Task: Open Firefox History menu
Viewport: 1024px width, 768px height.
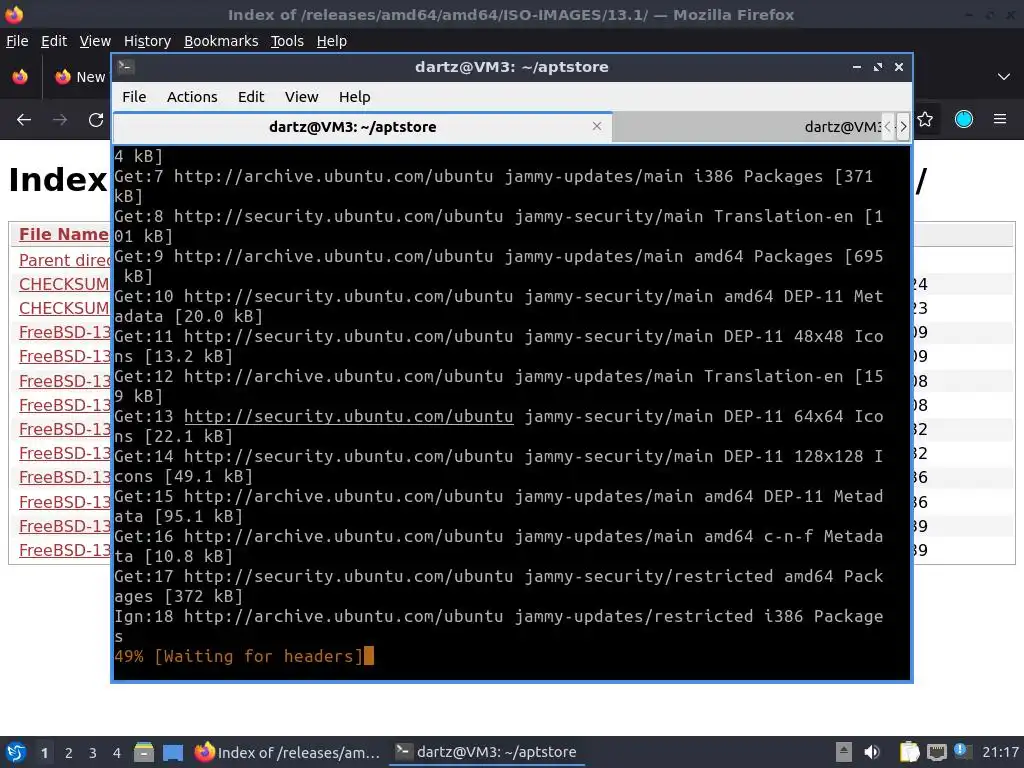Action: (147, 41)
